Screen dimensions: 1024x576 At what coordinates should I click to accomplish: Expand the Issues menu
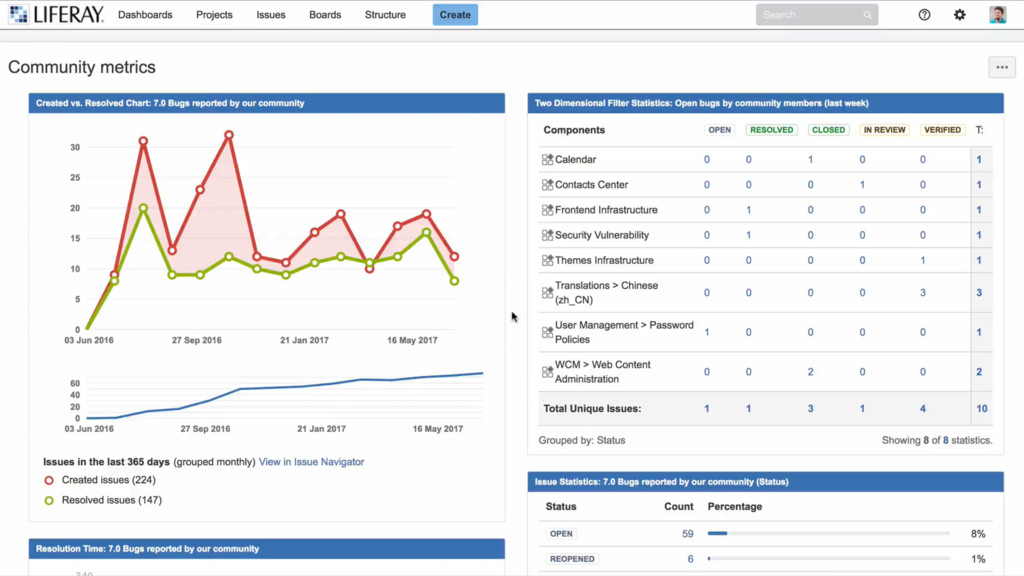pos(270,15)
